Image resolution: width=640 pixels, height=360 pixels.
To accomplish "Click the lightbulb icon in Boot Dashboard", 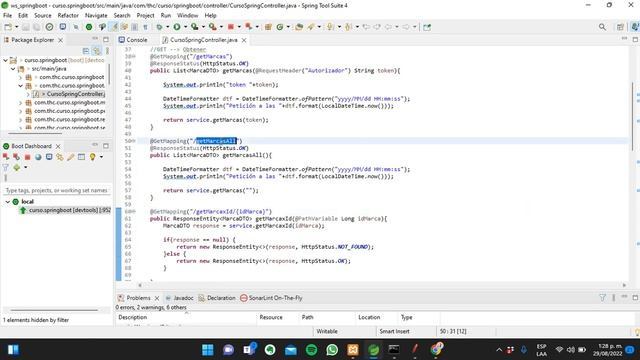I will click(x=93, y=157).
